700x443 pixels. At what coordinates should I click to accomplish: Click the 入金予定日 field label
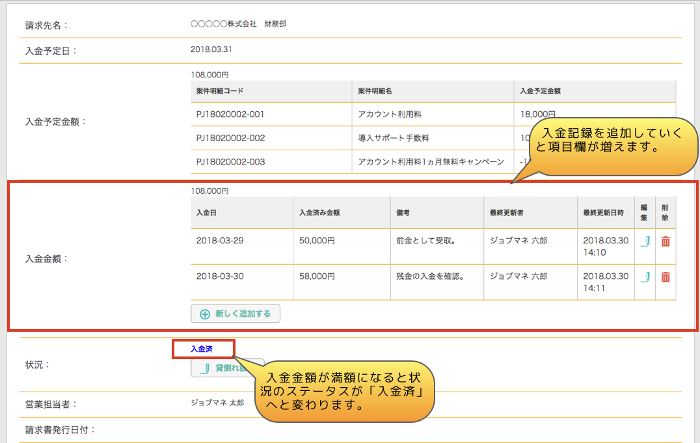50,51
